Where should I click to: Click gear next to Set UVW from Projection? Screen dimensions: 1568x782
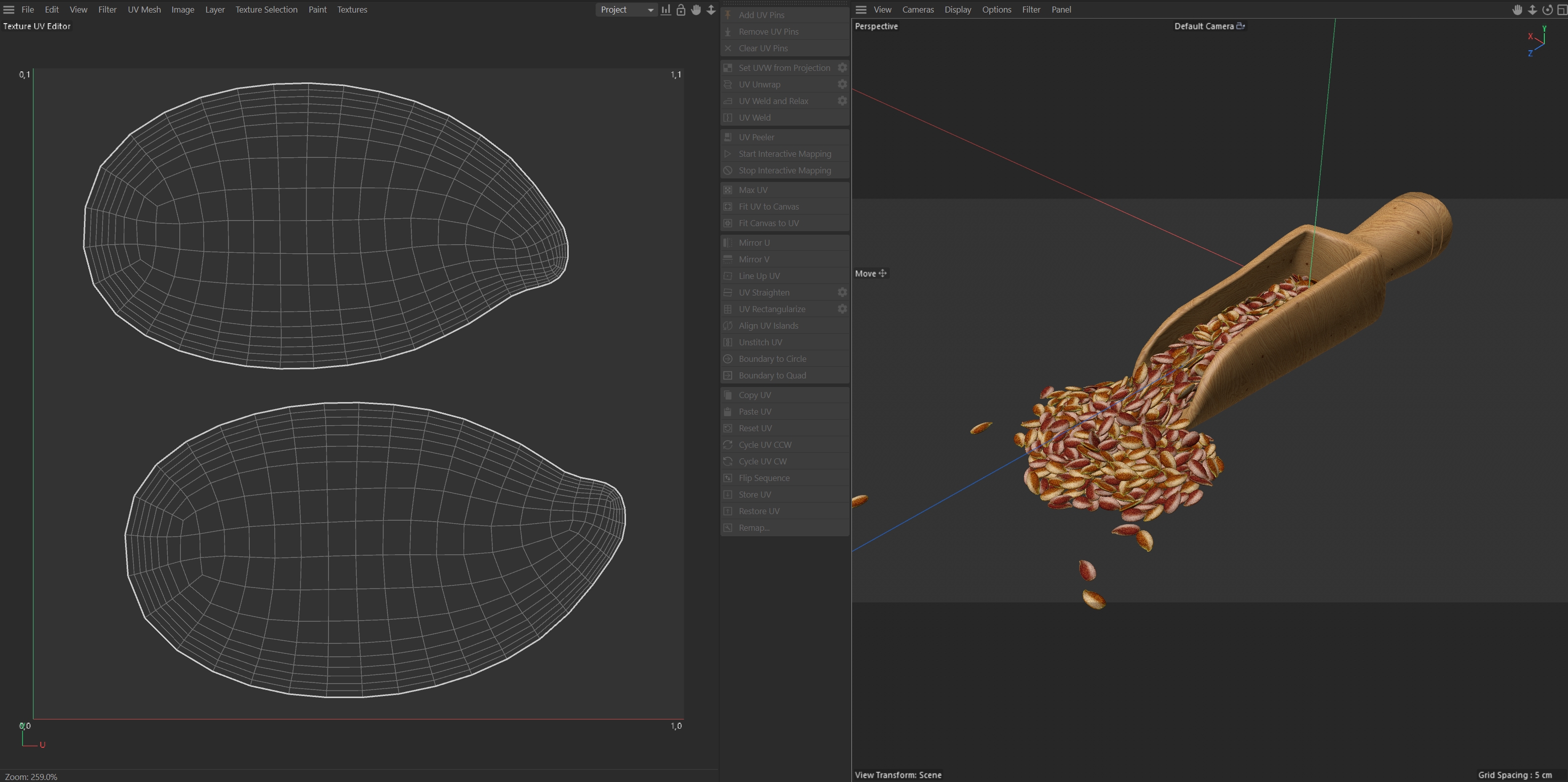(842, 68)
